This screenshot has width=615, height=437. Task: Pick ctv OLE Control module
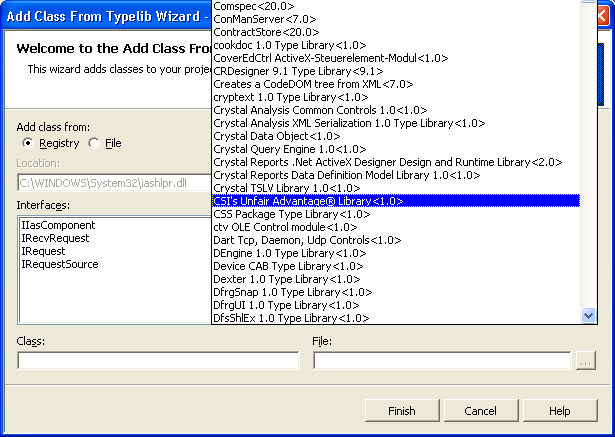pos(396,227)
